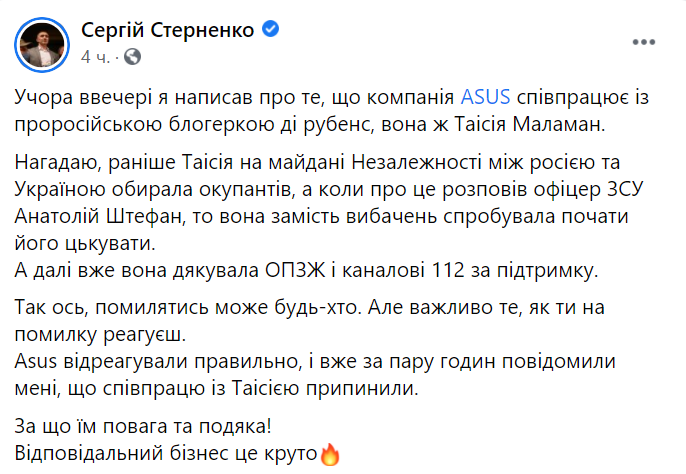Click the line about ОПЗЖ and каналові 112

click(306, 270)
